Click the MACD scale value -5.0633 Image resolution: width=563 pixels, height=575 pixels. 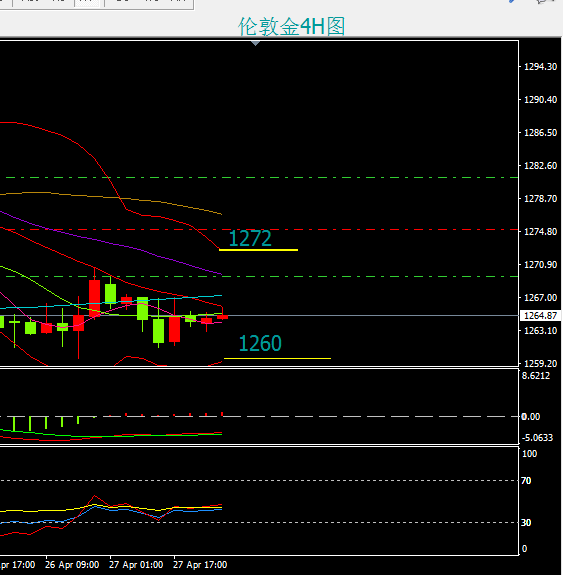tap(537, 438)
